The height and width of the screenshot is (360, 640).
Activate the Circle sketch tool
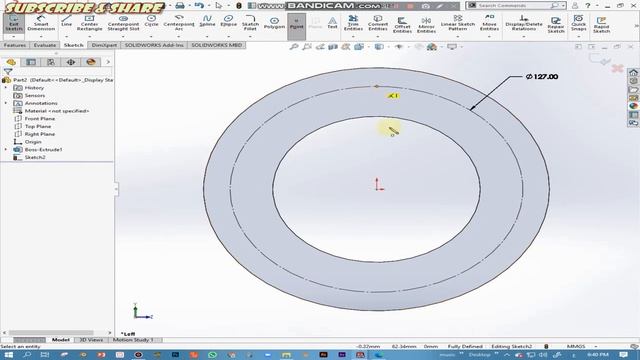coord(151,21)
